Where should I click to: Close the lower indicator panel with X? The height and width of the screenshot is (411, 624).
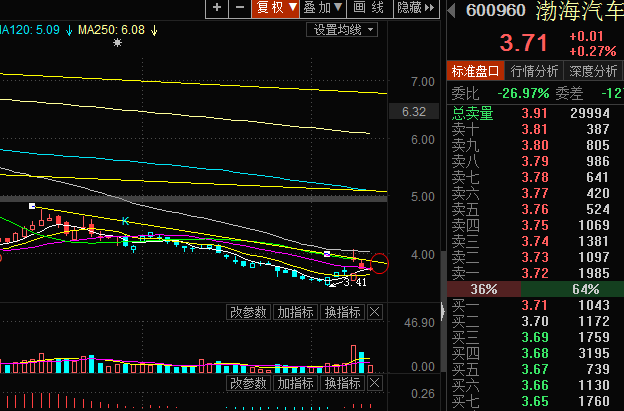374,384
